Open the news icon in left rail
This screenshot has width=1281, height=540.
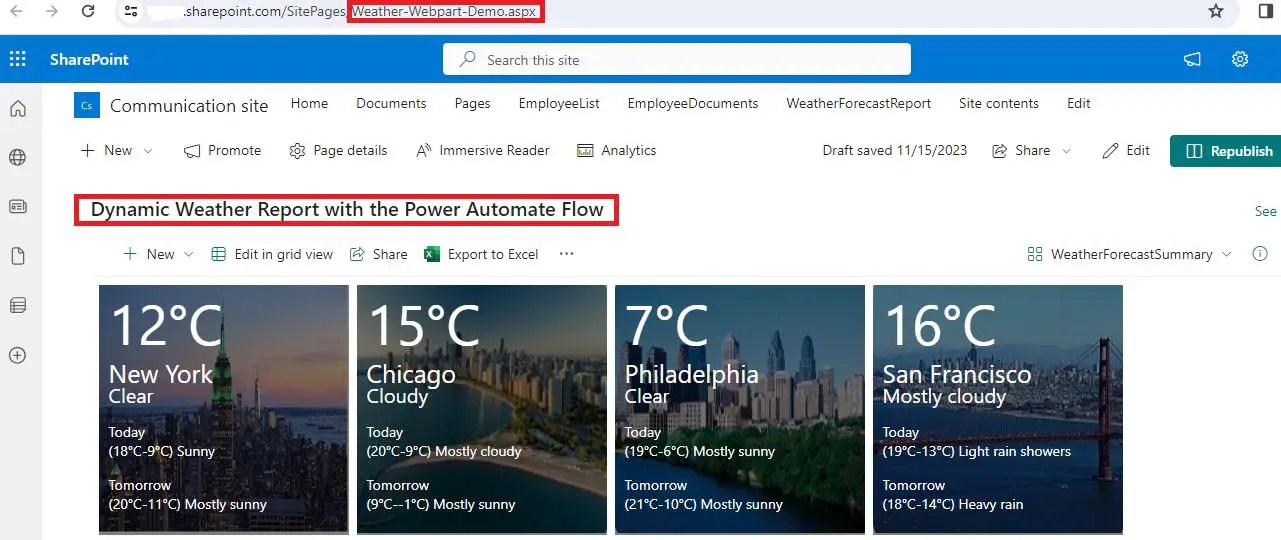[x=17, y=206]
